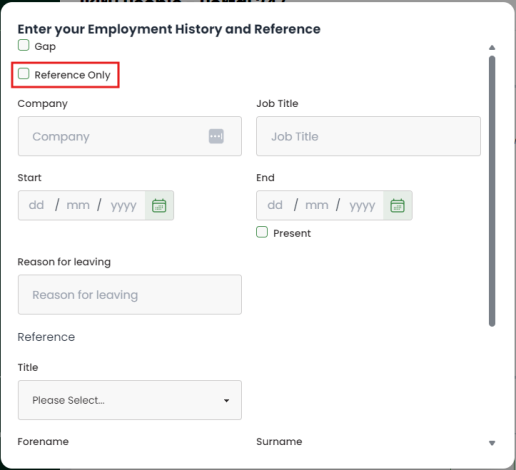Enable the Reference Only checkbox
The height and width of the screenshot is (470, 516).
pyautogui.click(x=23, y=74)
